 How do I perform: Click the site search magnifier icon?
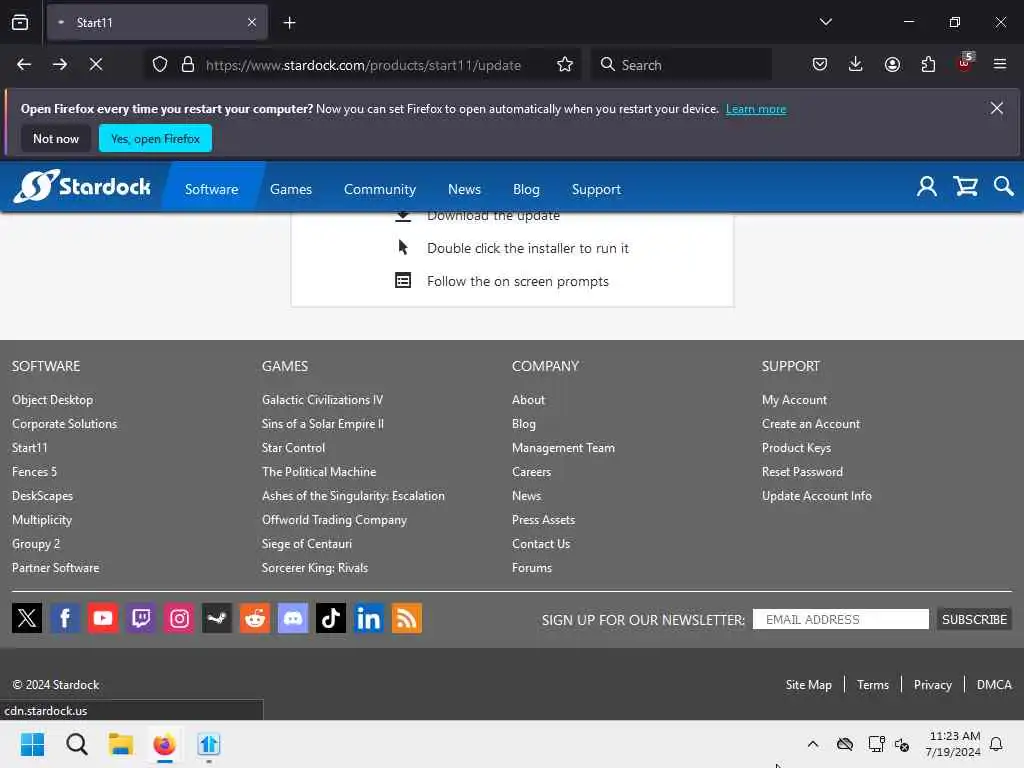coord(1003,187)
